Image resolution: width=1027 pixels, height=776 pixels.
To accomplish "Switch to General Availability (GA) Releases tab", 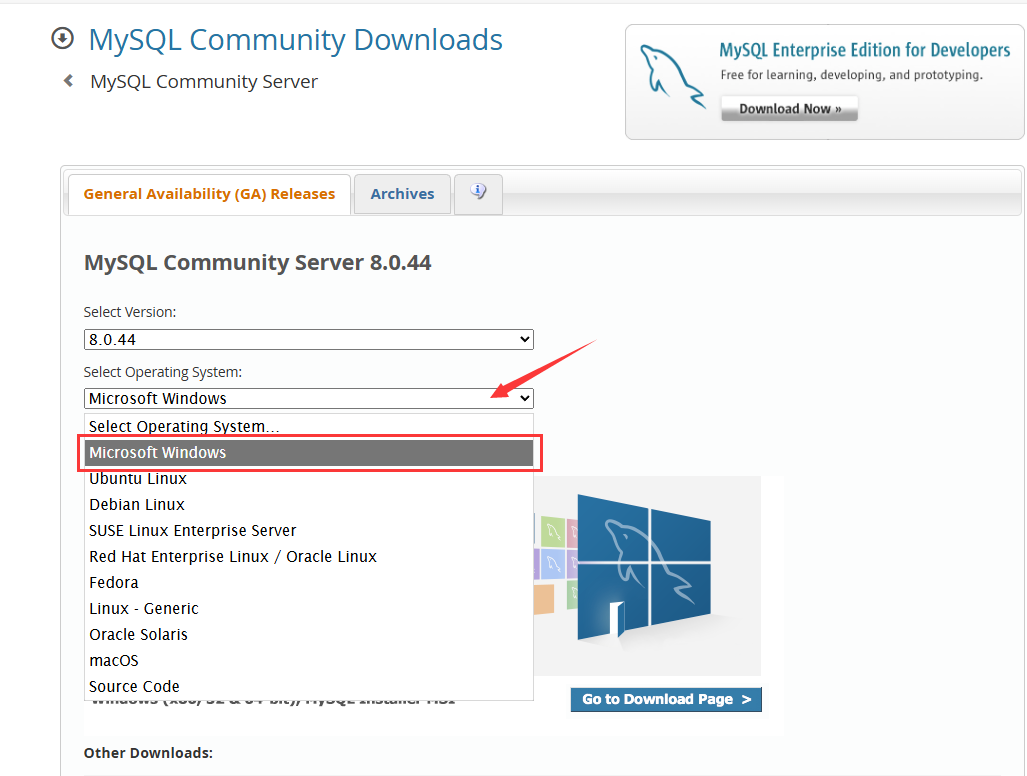I will tap(209, 194).
